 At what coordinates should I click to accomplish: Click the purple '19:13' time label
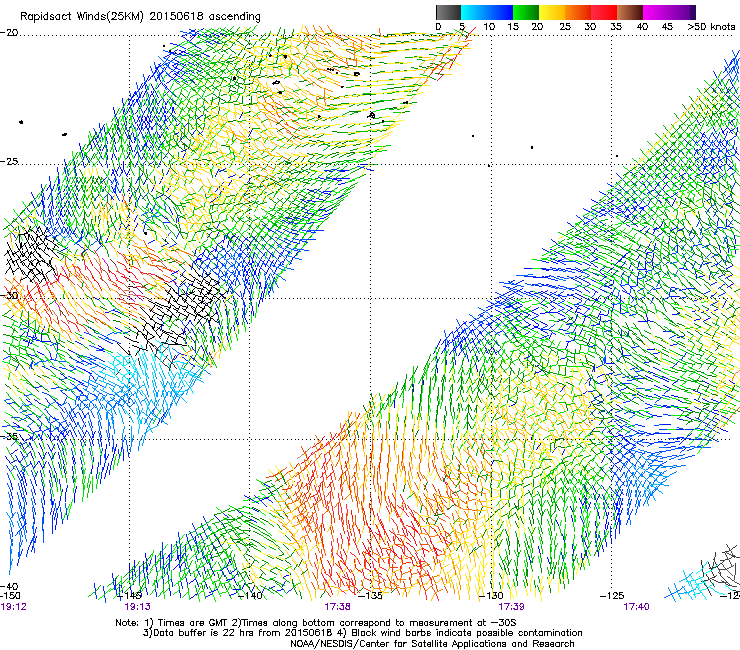pos(137,607)
